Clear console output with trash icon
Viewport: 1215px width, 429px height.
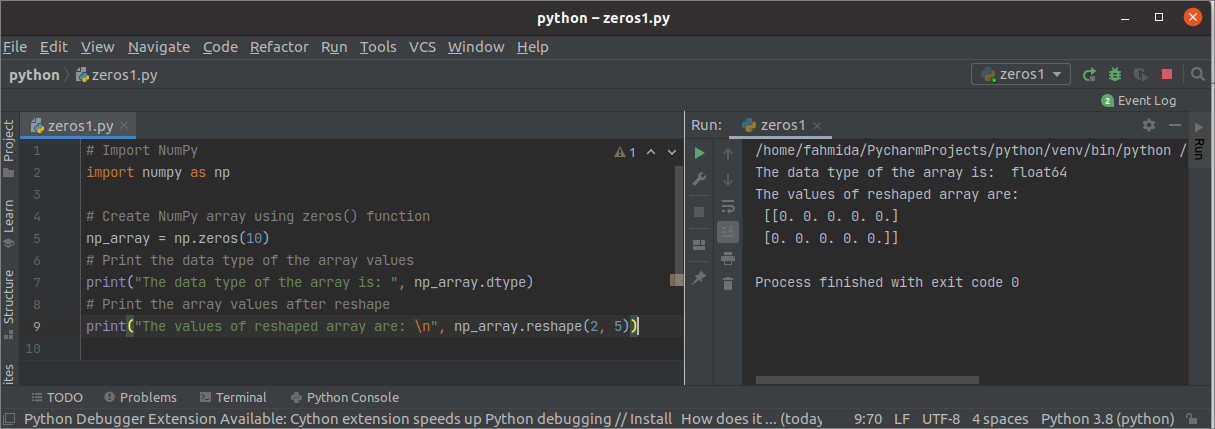click(x=728, y=284)
